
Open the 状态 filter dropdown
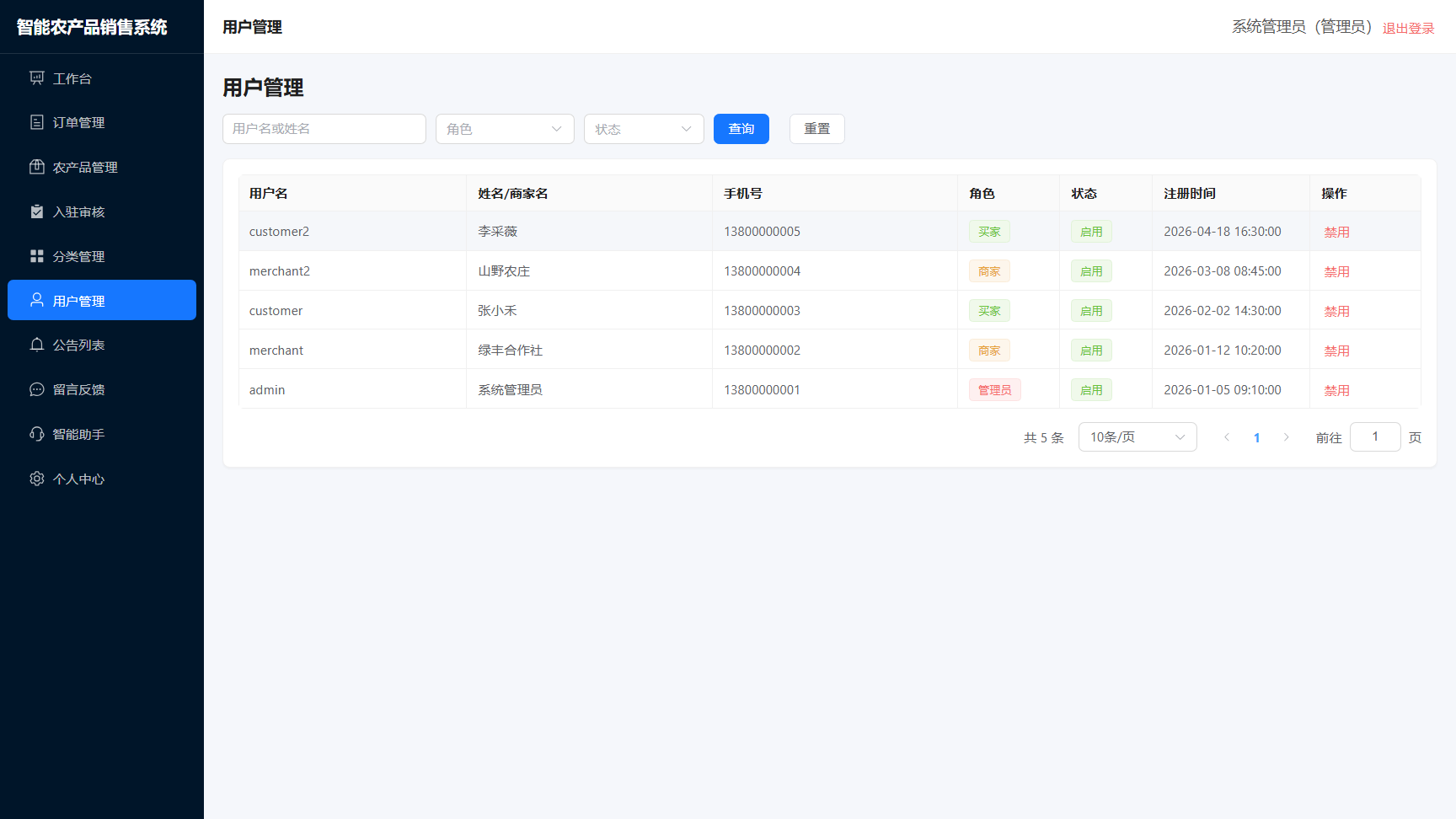pyautogui.click(x=644, y=129)
